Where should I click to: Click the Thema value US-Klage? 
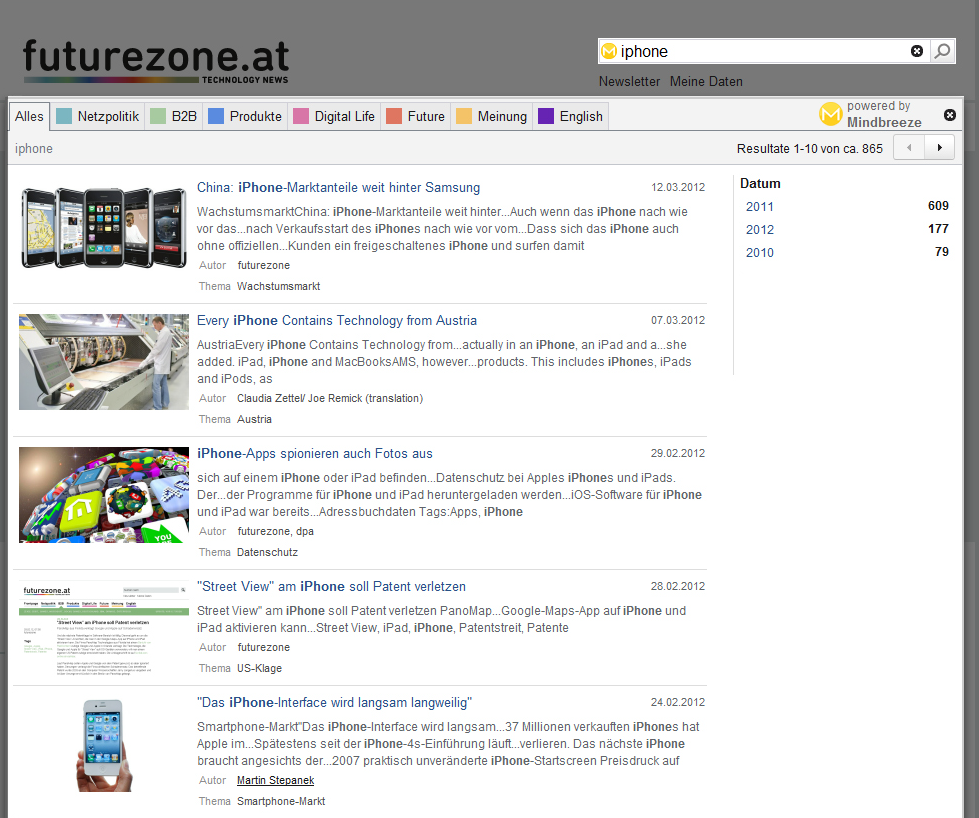coord(259,669)
